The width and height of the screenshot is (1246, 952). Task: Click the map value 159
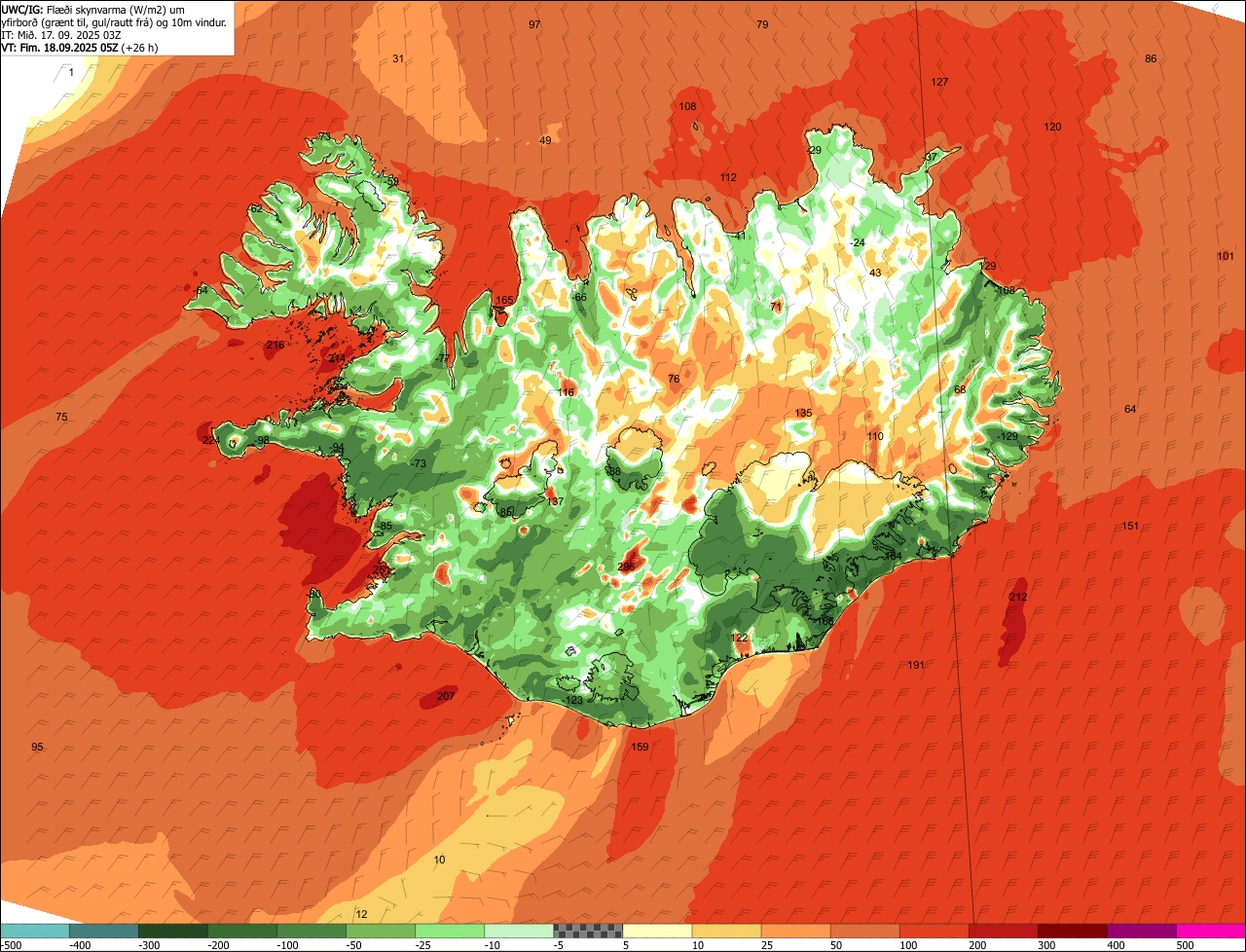point(640,747)
